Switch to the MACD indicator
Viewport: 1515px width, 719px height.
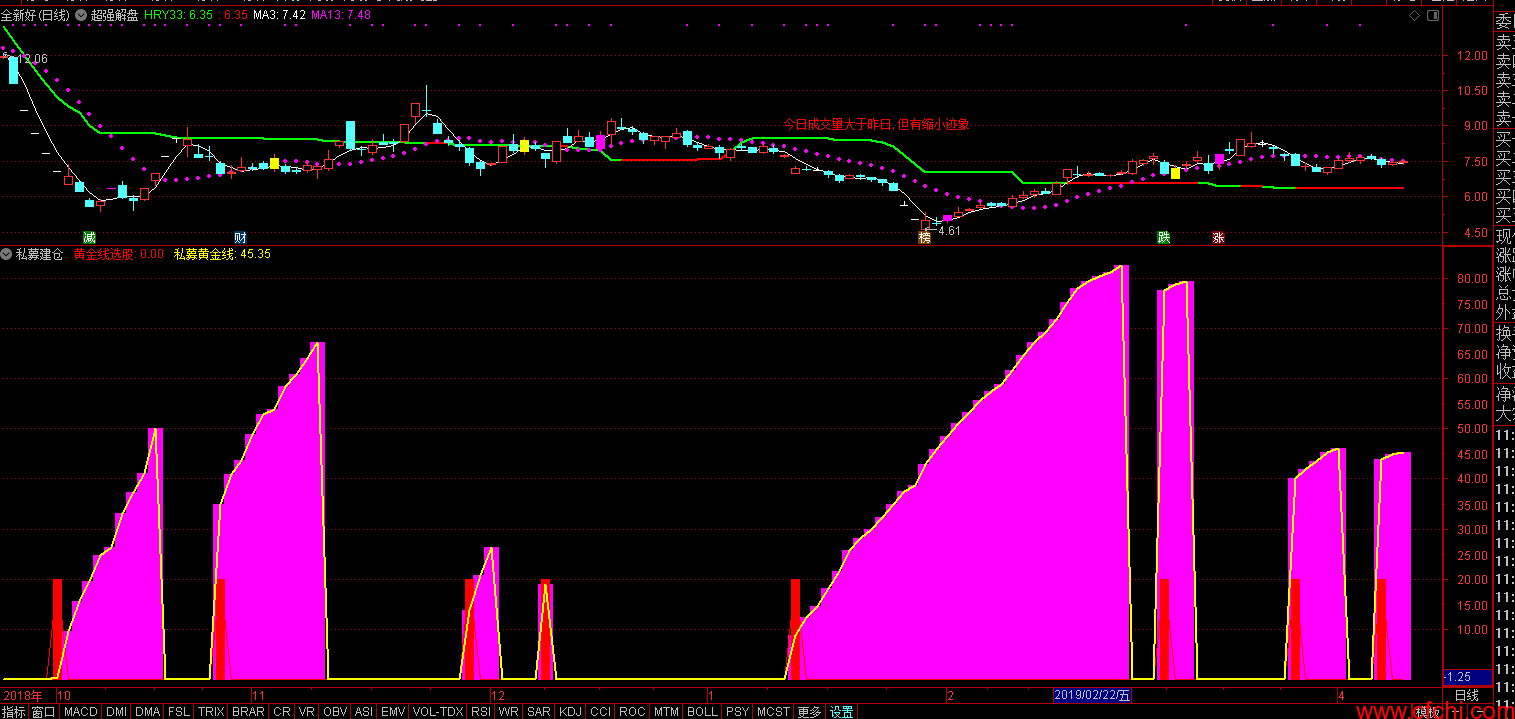[x=80, y=712]
